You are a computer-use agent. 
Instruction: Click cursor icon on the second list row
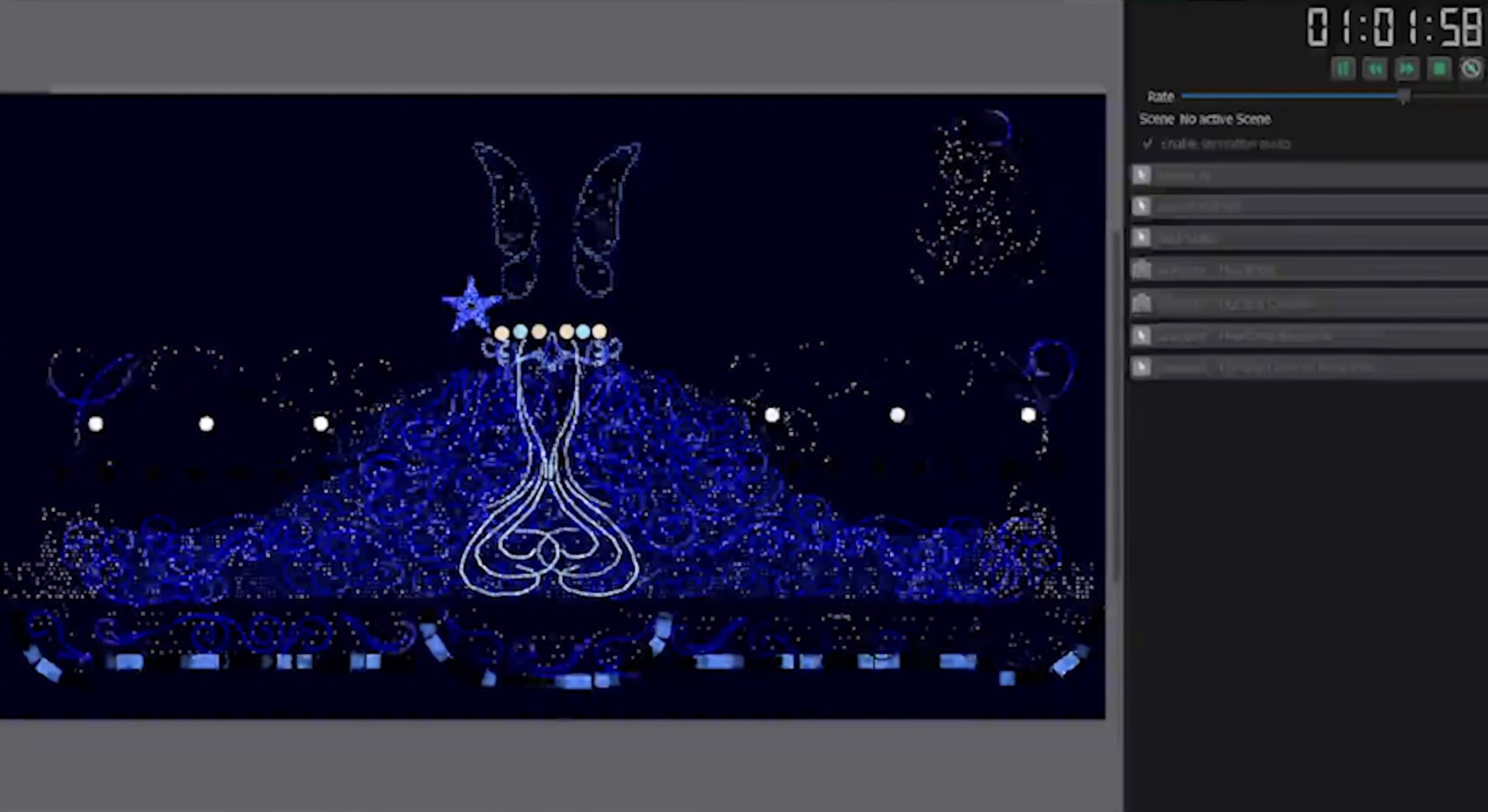[1142, 206]
